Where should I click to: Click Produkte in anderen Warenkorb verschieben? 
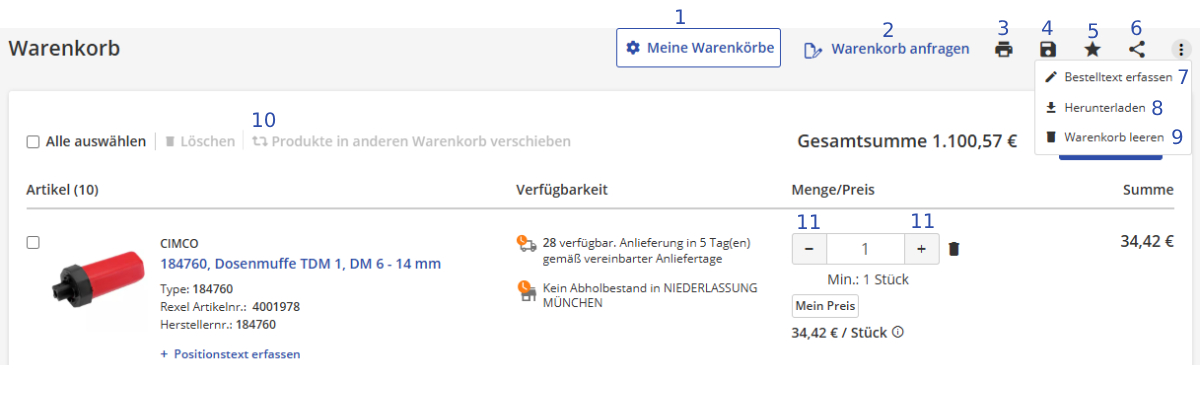click(411, 142)
